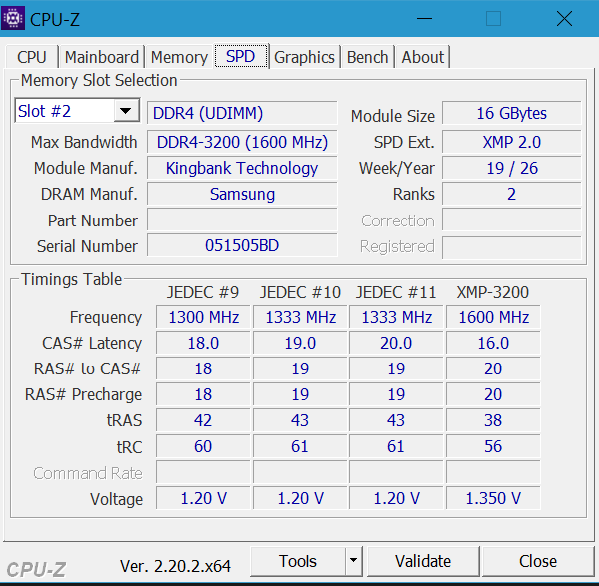Click the Validate button
The height and width of the screenshot is (586, 599).
[423, 561]
